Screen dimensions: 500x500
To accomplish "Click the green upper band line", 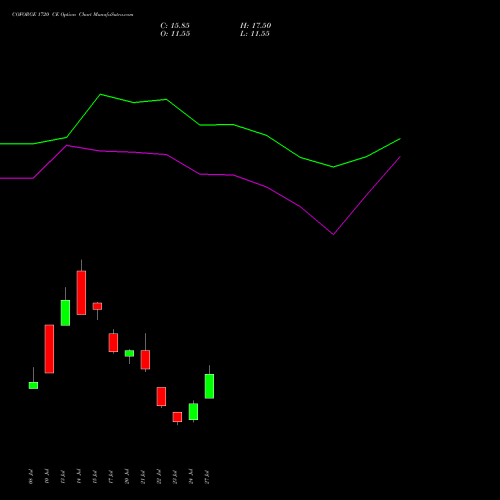I will 200,125.
